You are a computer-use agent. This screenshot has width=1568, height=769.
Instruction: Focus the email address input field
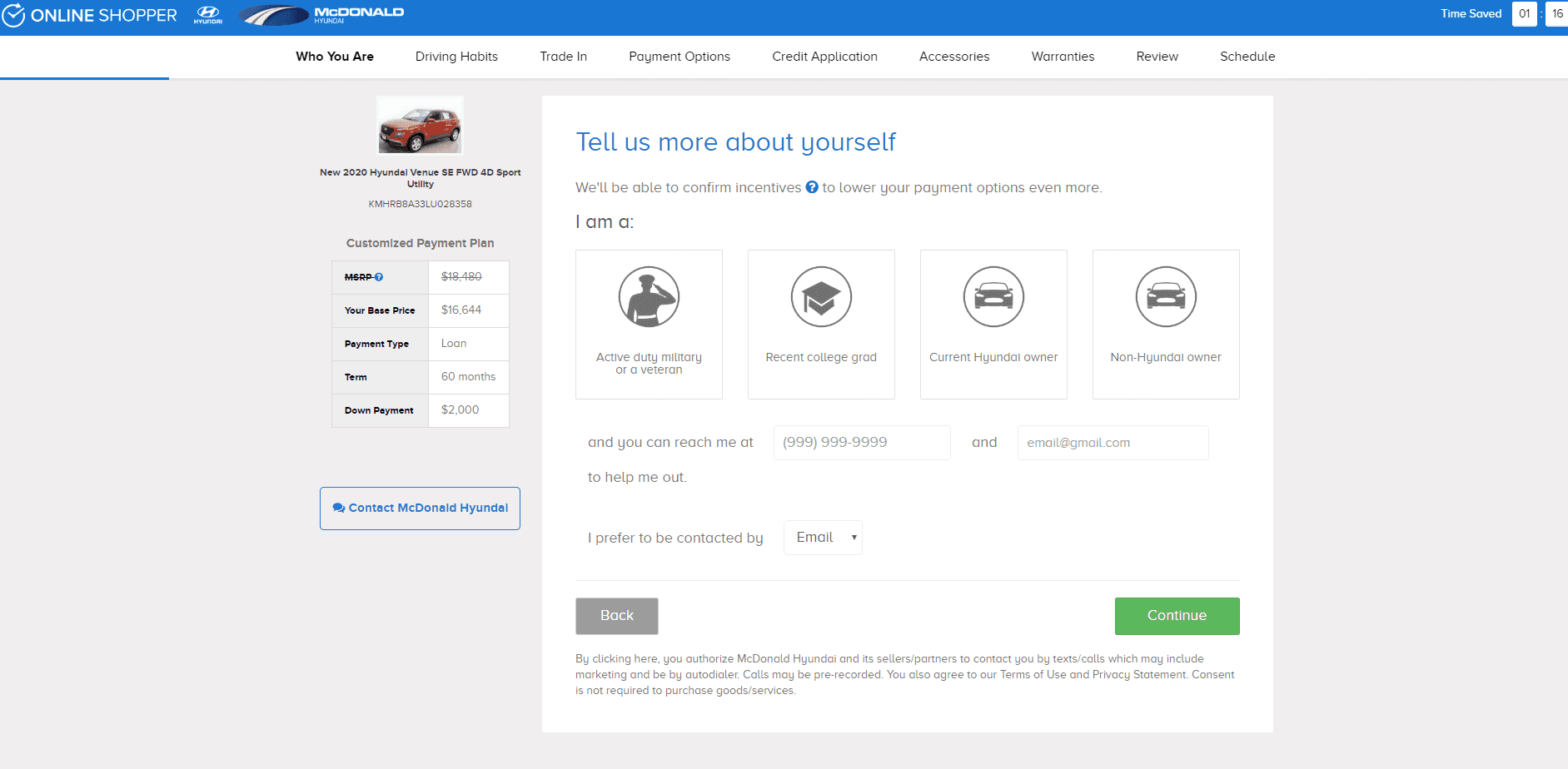[1113, 443]
